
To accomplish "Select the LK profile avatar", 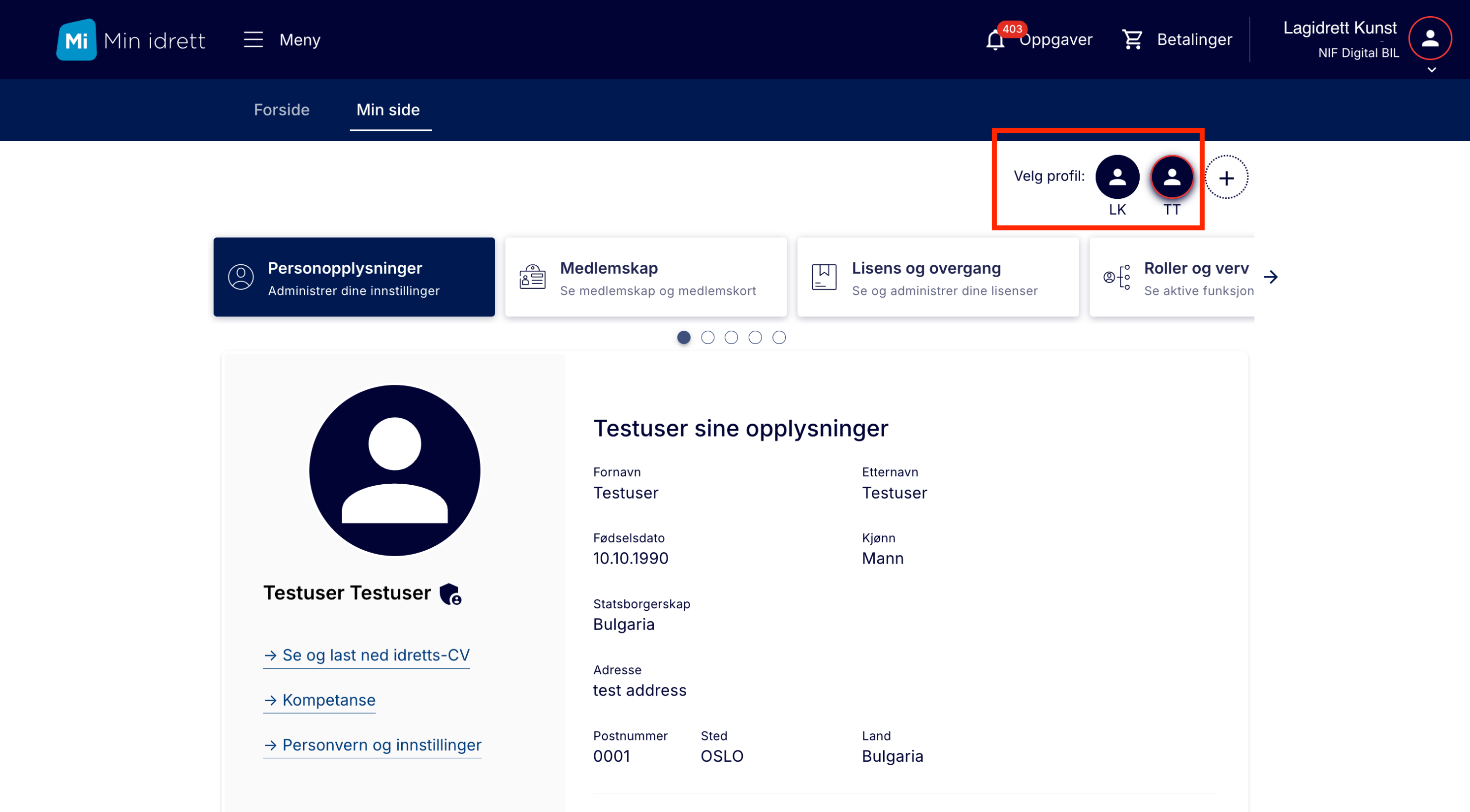I will pos(1117,177).
